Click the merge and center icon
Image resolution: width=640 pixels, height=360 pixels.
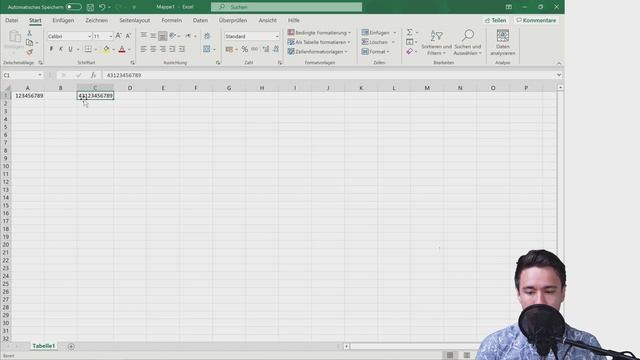pyautogui.click(x=207, y=49)
